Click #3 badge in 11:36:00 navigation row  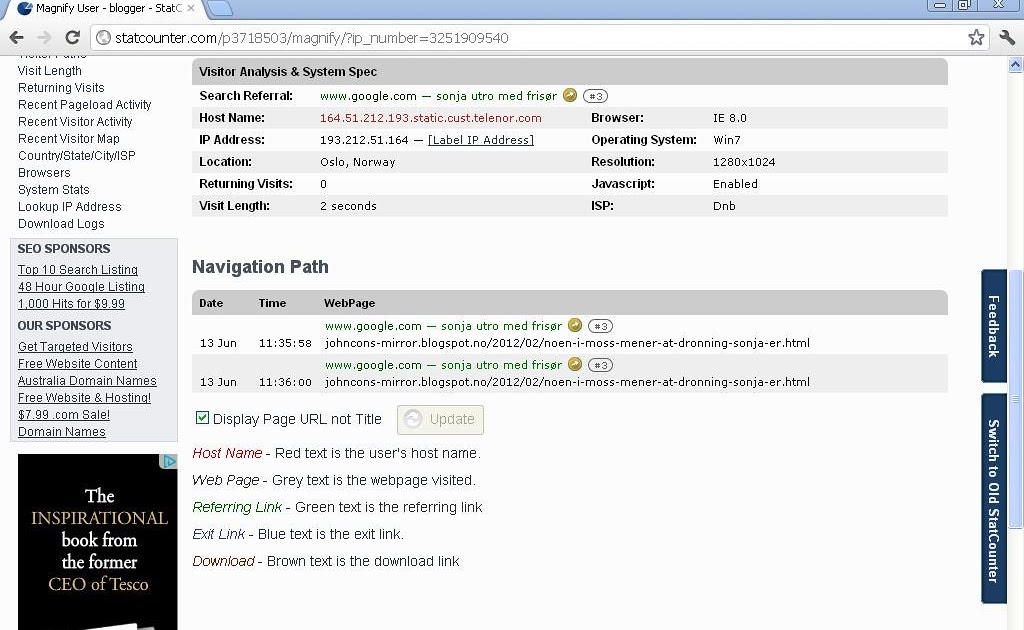coord(600,365)
